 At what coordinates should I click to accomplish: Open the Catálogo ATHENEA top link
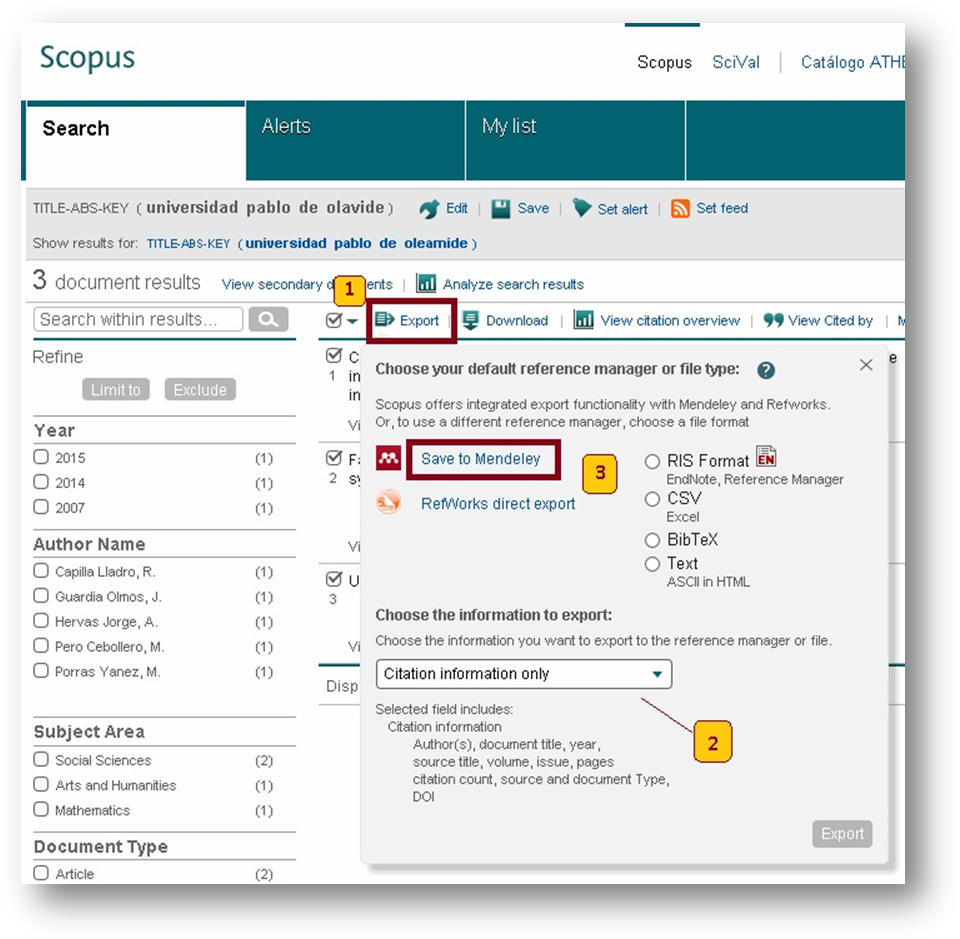point(853,62)
